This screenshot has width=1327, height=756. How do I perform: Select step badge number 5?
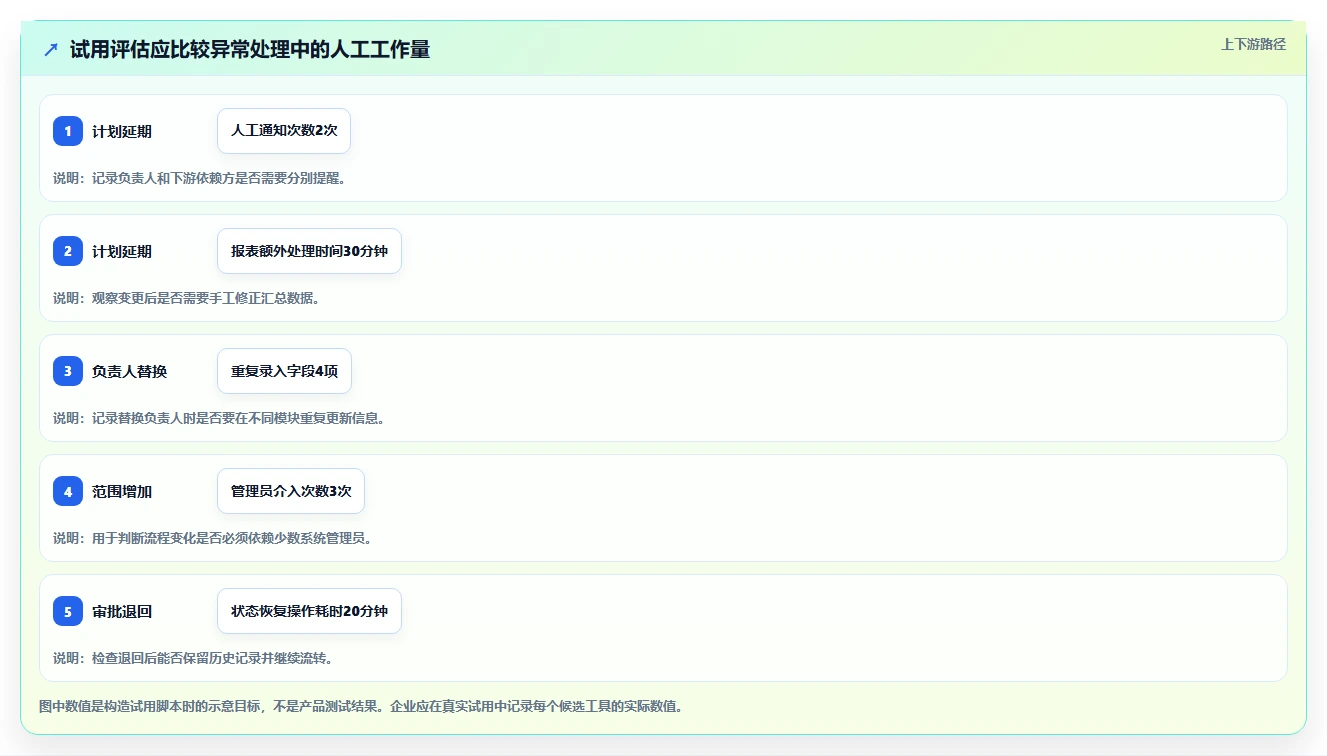(68, 611)
